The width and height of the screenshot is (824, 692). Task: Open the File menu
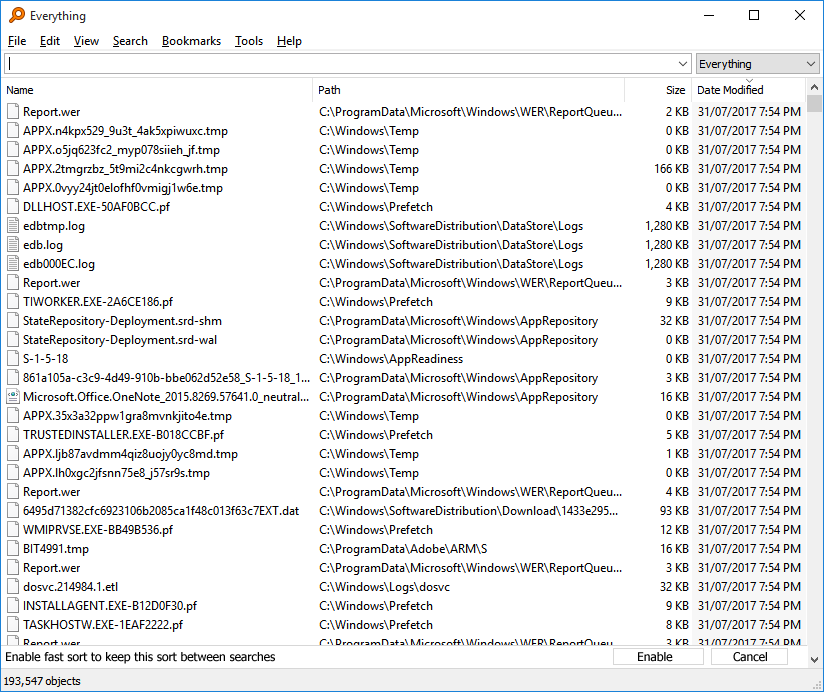click(17, 41)
